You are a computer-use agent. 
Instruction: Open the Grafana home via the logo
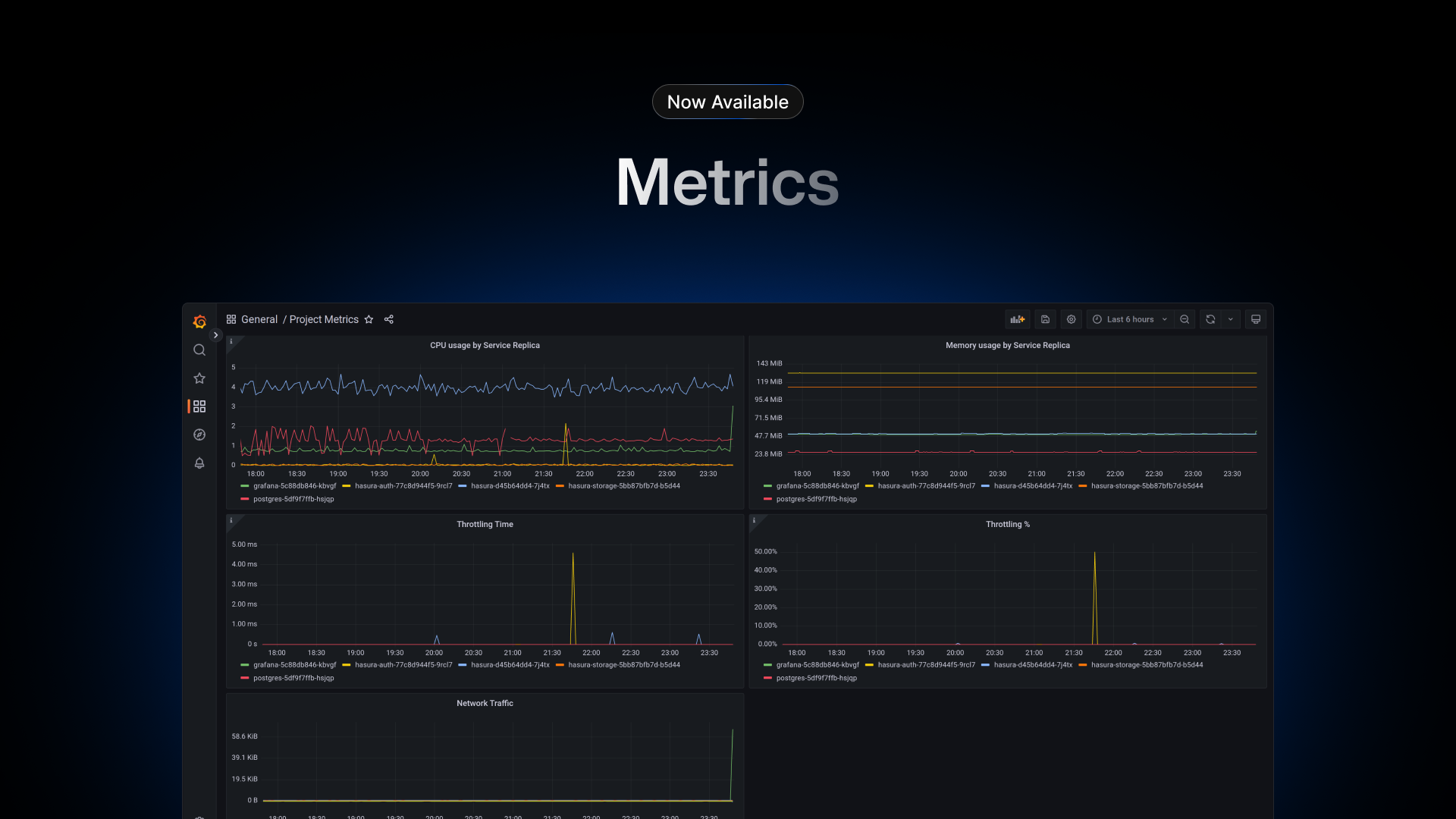pos(199,322)
